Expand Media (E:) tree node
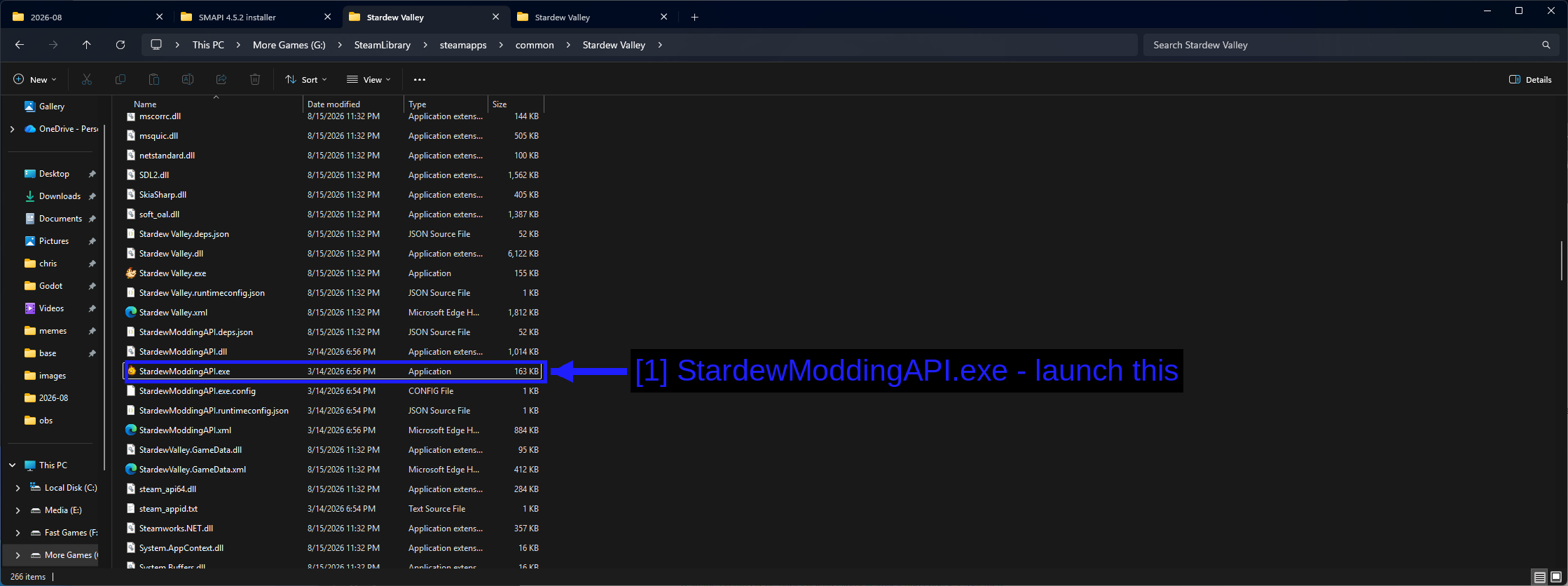 [18, 510]
